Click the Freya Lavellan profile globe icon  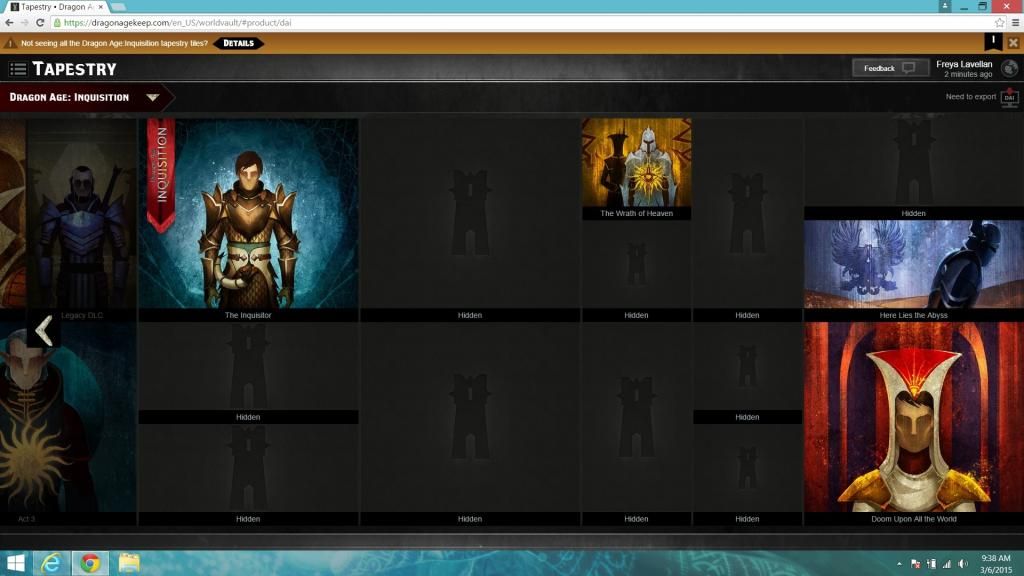(1009, 68)
